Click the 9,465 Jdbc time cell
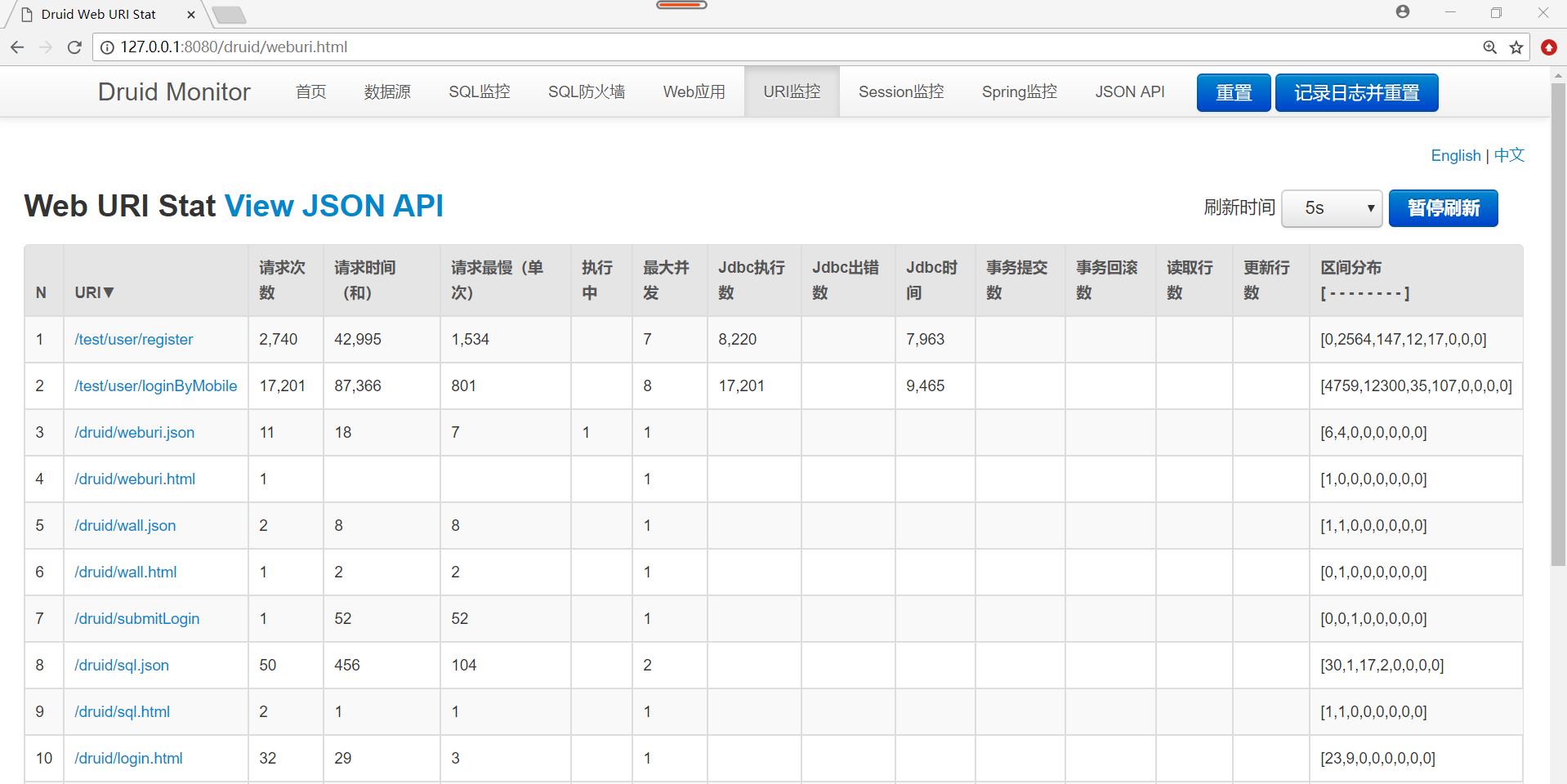Image resolution: width=1567 pixels, height=784 pixels. pyautogui.click(x=935, y=386)
